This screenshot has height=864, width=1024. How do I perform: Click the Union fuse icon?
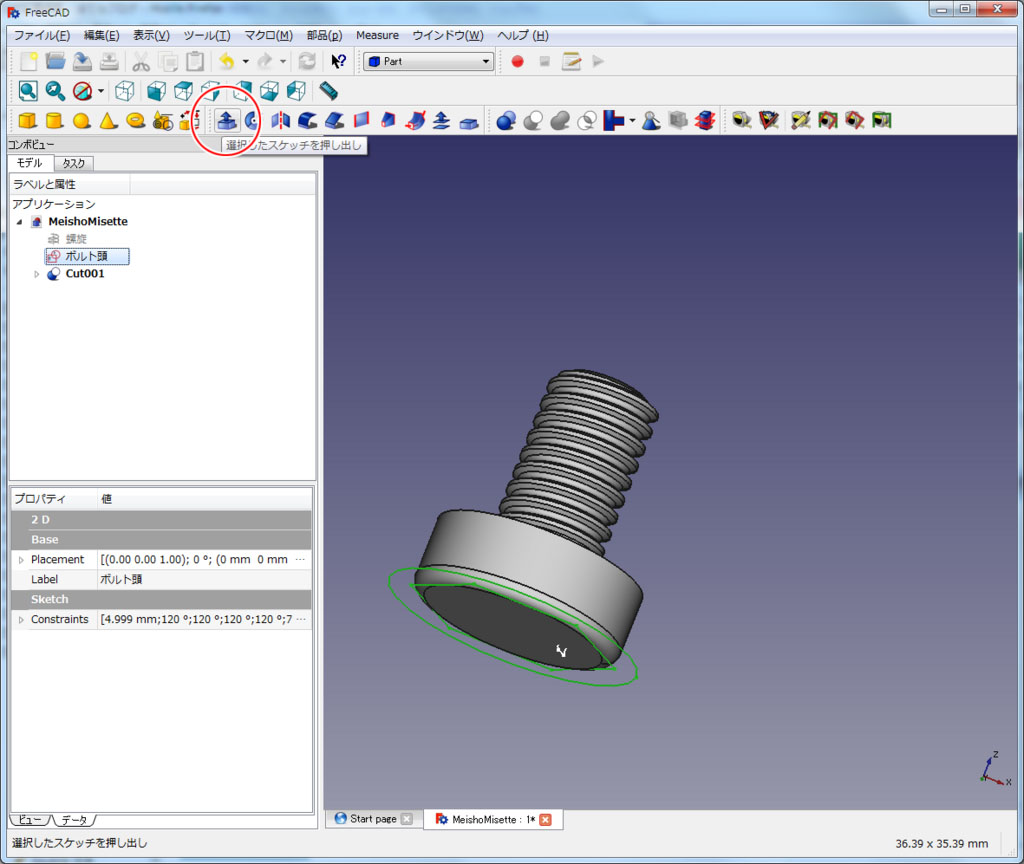coord(560,120)
